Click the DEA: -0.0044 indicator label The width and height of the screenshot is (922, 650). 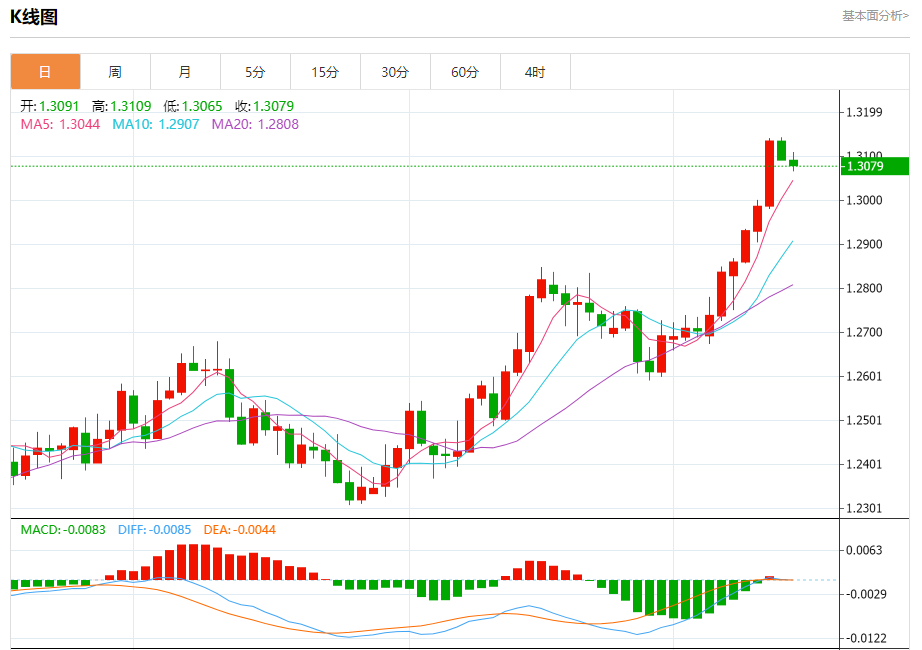click(239, 529)
